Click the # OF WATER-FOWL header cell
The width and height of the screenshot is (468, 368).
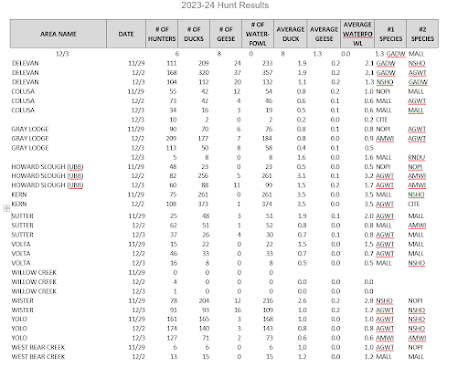coord(258,34)
